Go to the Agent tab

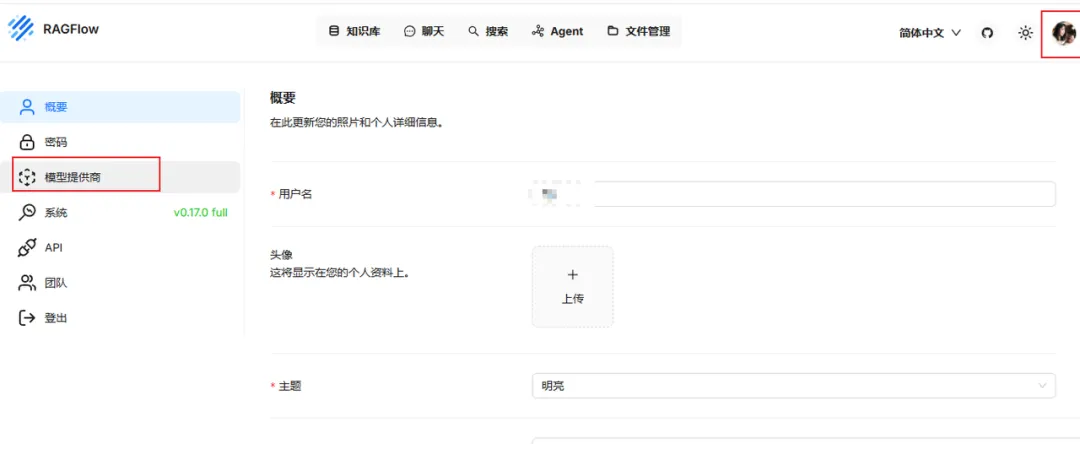pyautogui.click(x=557, y=31)
